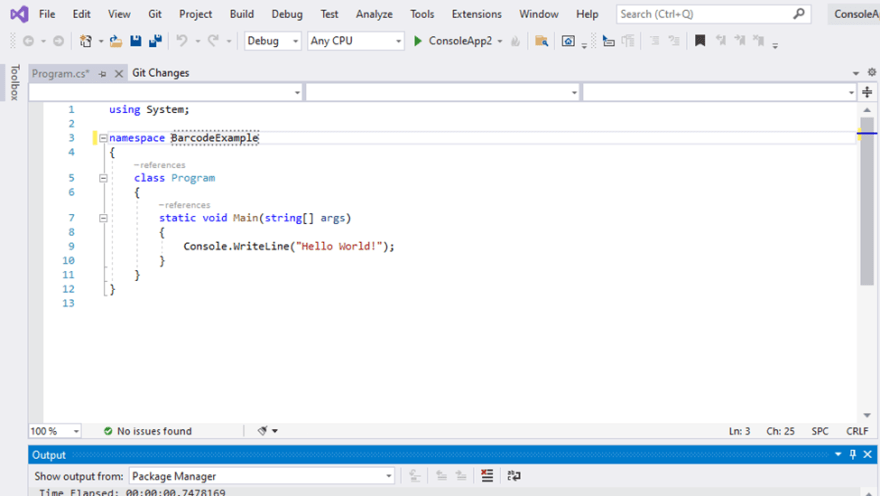Click the SPC indentation indicator
This screenshot has height=496, width=880.
pyautogui.click(x=819, y=431)
